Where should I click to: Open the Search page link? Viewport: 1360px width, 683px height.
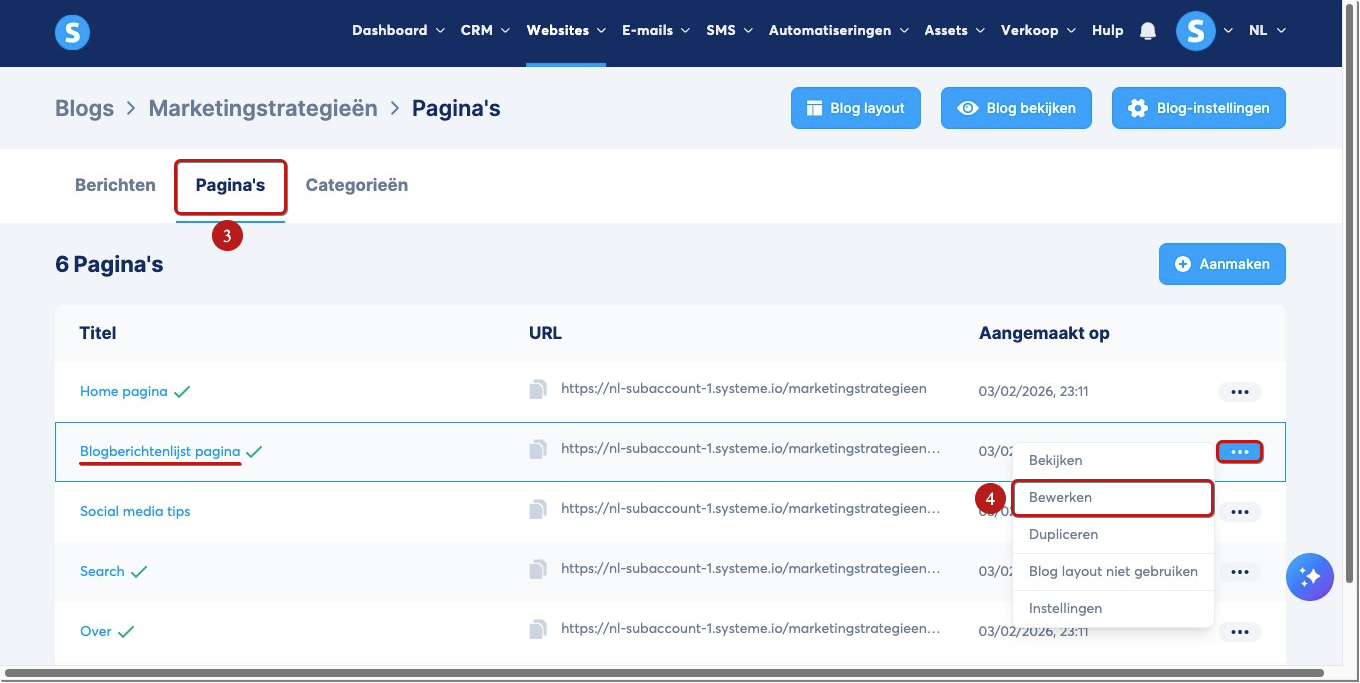102,571
